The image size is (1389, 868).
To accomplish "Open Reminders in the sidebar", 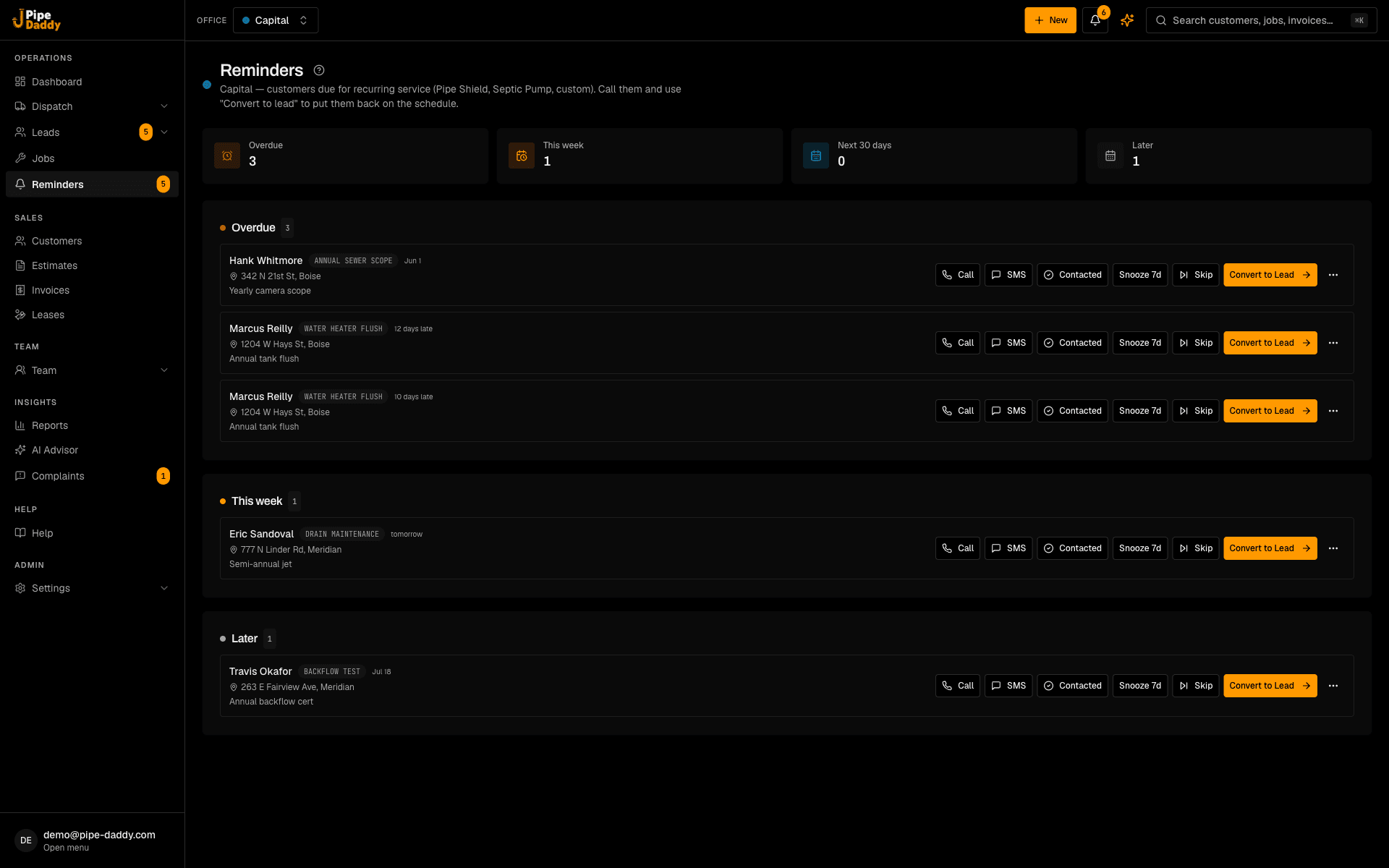I will click(92, 184).
